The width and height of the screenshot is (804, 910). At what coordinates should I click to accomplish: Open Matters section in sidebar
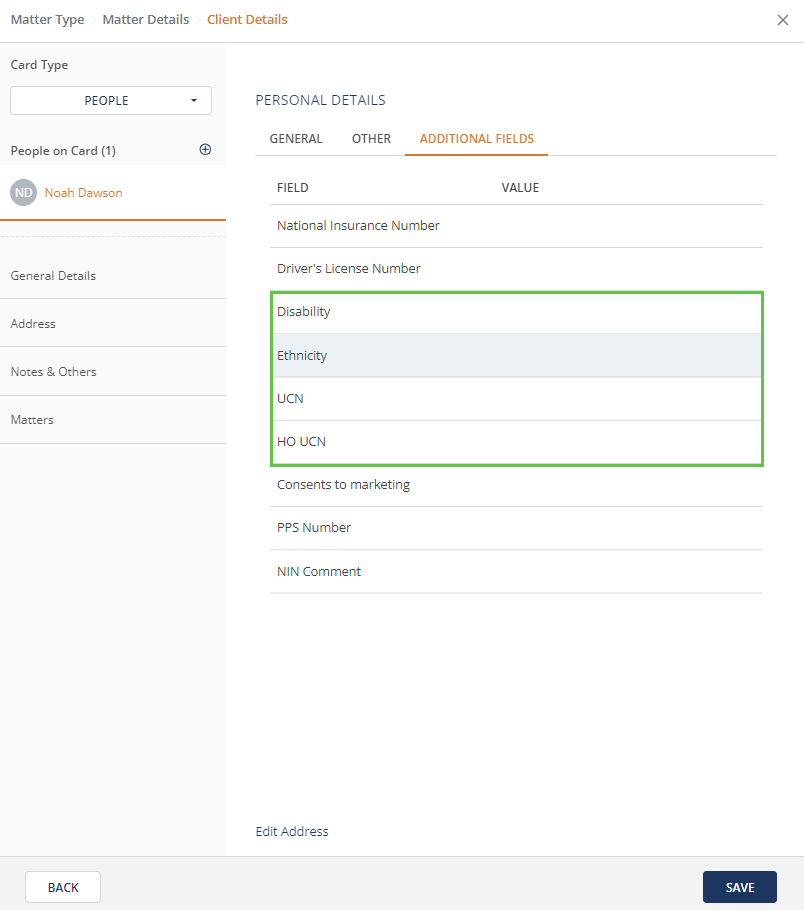32,420
